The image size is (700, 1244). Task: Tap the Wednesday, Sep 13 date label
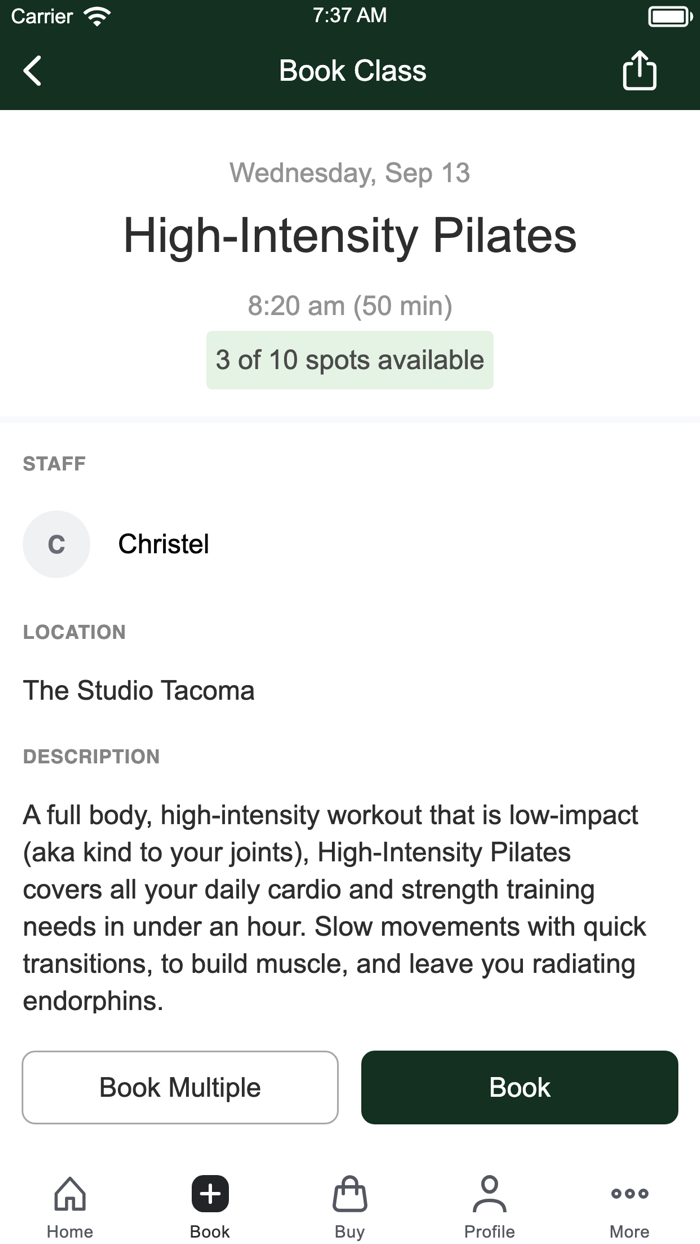[349, 173]
